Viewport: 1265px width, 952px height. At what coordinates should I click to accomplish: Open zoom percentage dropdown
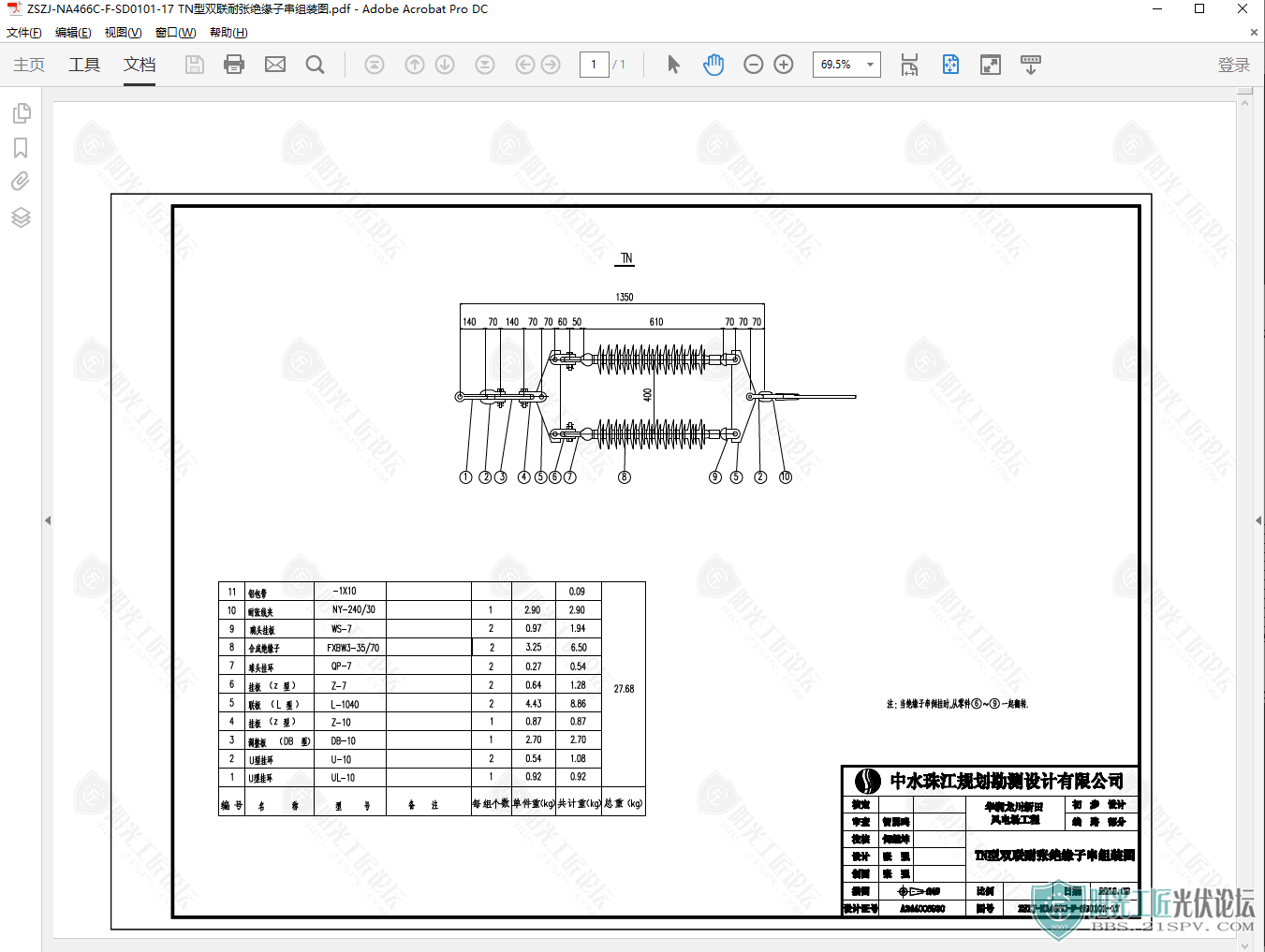point(870,65)
